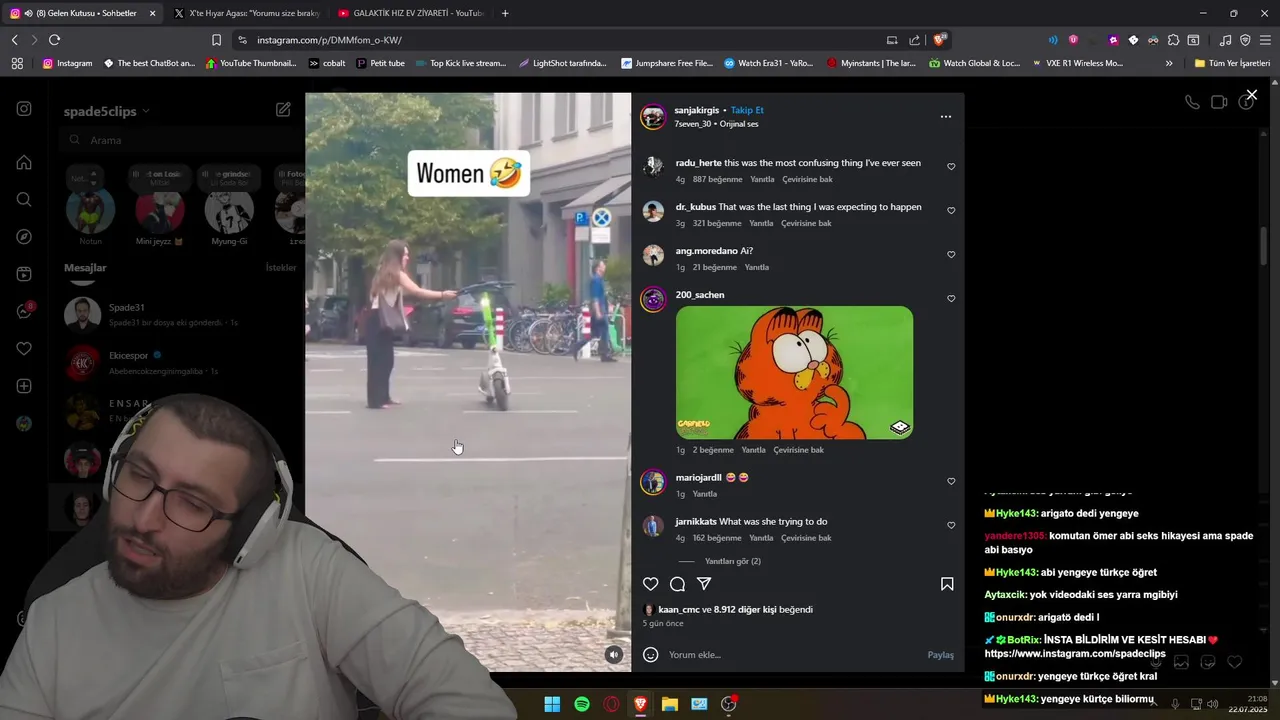Screen dimensions: 1280x720
Task: Click the share icon in address bar
Action: click(914, 40)
